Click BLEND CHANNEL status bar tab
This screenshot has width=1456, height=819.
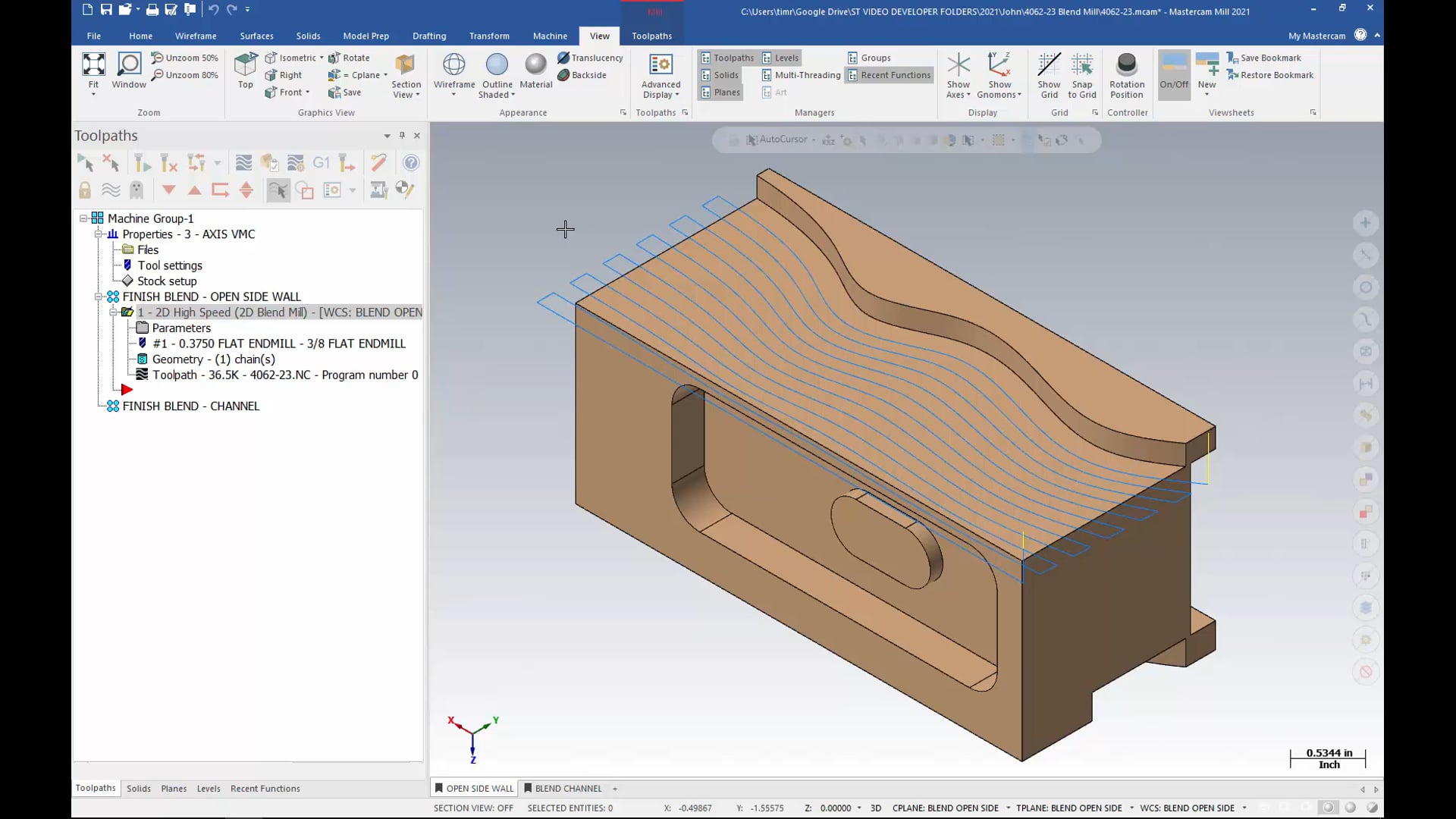pyautogui.click(x=564, y=788)
